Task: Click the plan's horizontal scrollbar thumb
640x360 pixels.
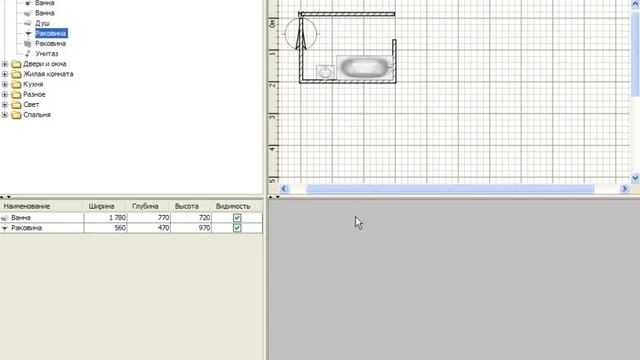Action: [450, 189]
